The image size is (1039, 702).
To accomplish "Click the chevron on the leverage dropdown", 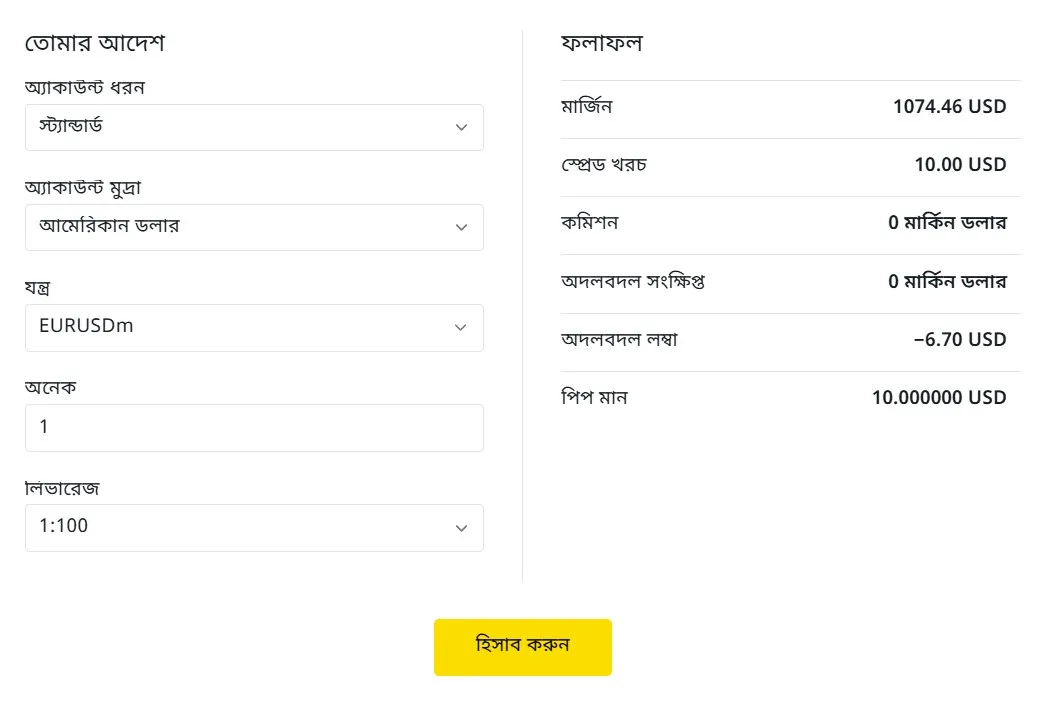I will [461, 527].
